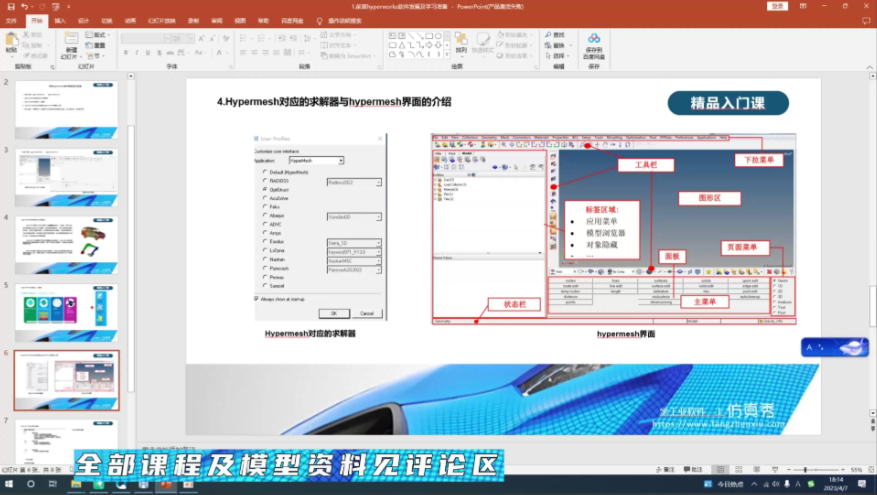Image resolution: width=877 pixels, height=495 pixels.
Task: Clear all text formatting icon
Action: pyautogui.click(x=226, y=38)
